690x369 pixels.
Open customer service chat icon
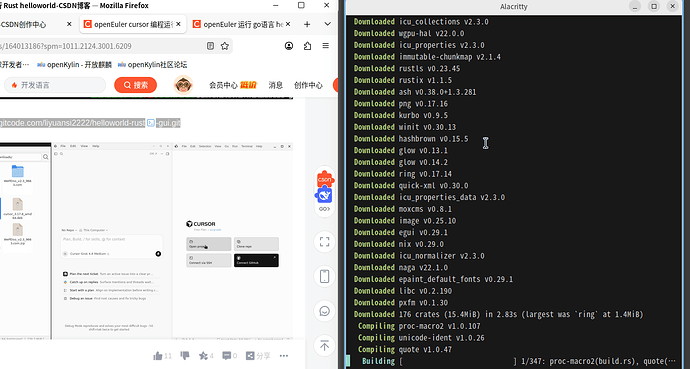[324, 311]
